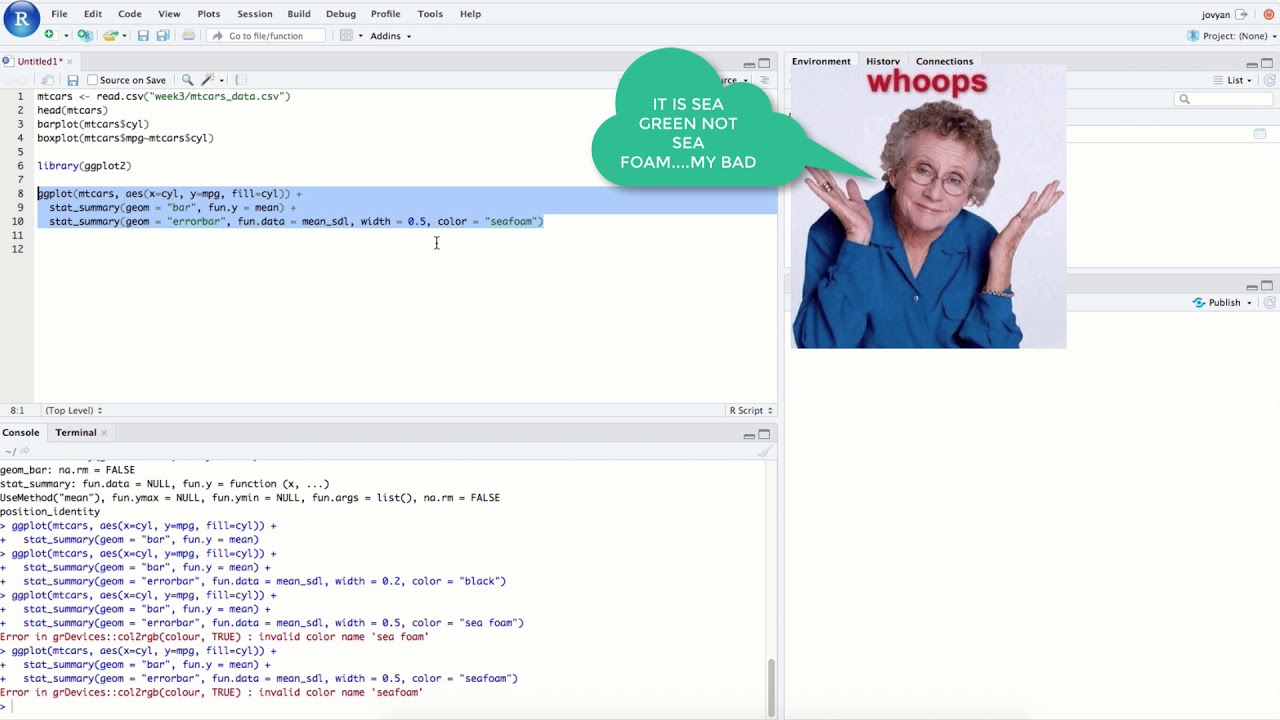
Task: Click the Create a Project icon
Action: (85, 35)
